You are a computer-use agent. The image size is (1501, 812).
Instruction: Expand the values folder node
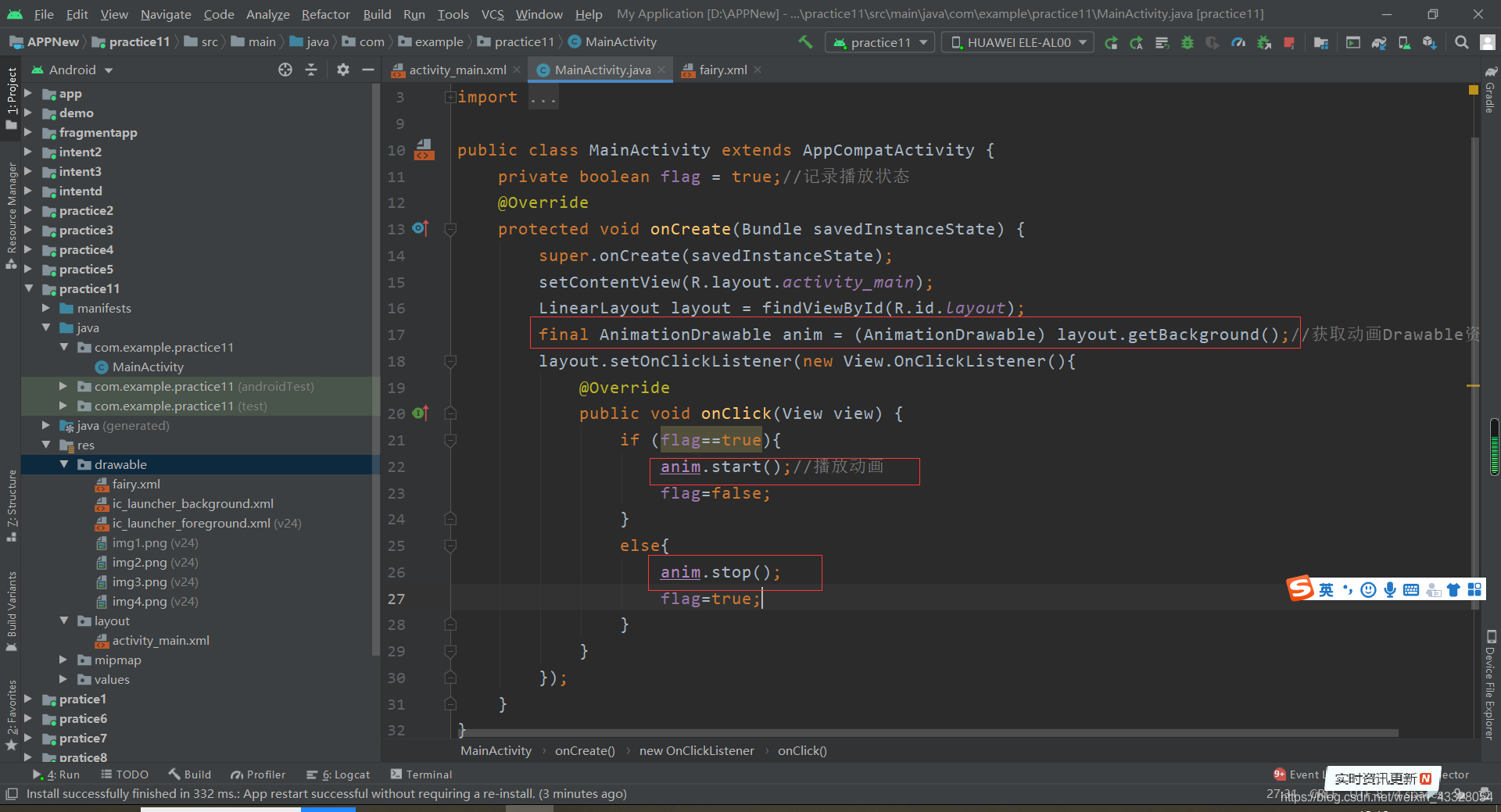[64, 679]
